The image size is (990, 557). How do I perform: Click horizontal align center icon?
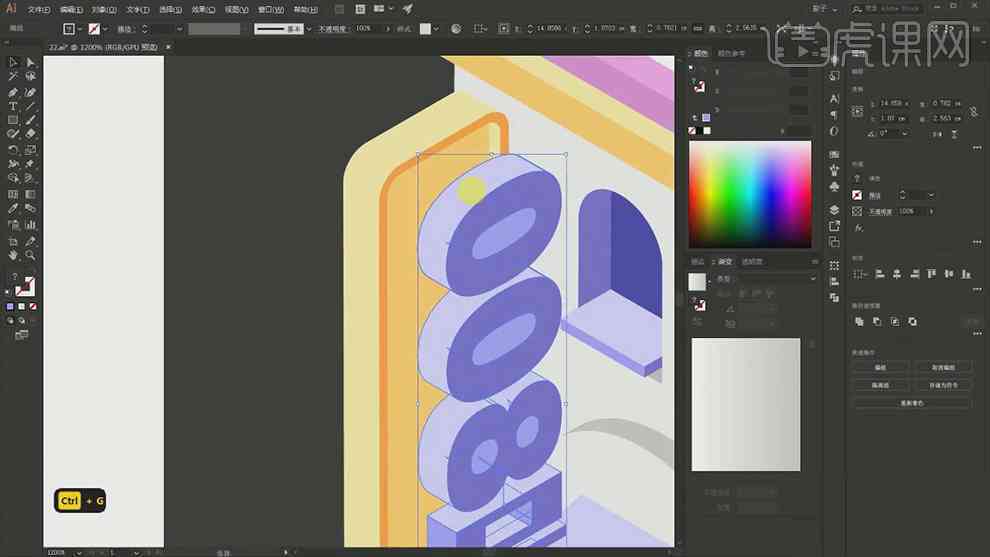pos(897,274)
